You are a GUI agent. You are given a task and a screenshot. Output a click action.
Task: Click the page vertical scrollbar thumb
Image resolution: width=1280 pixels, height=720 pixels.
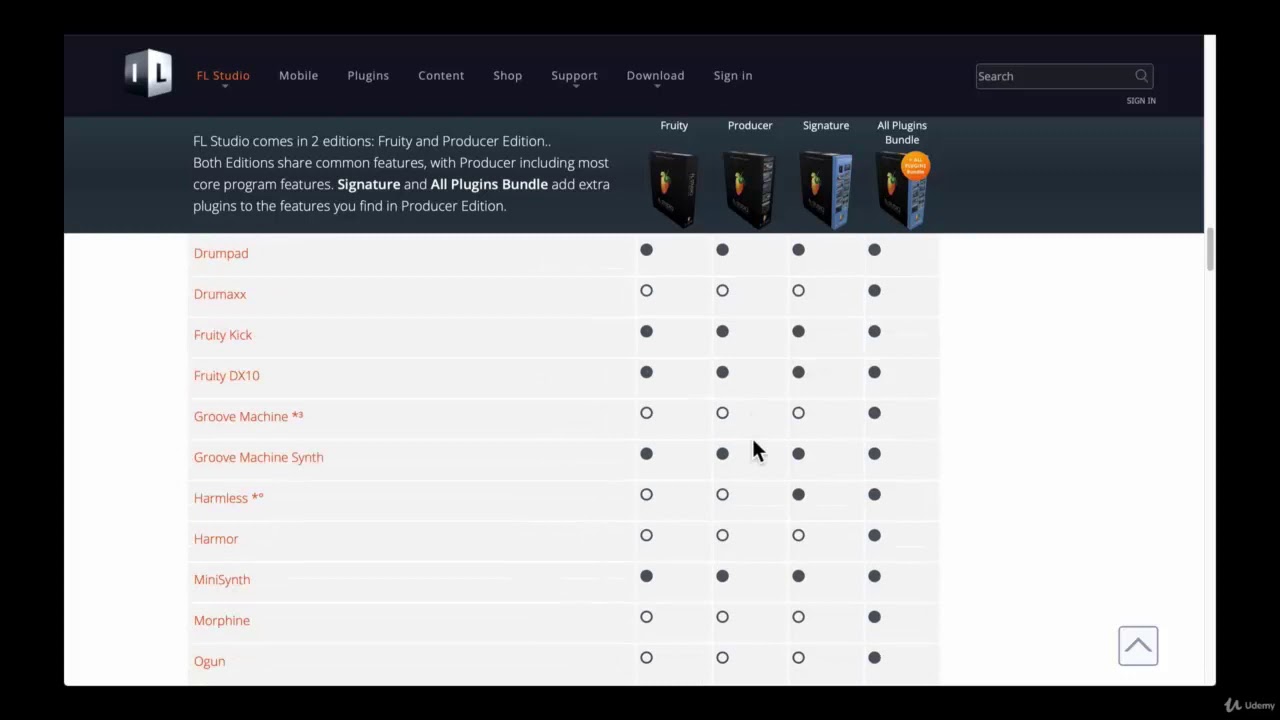coord(1210,249)
